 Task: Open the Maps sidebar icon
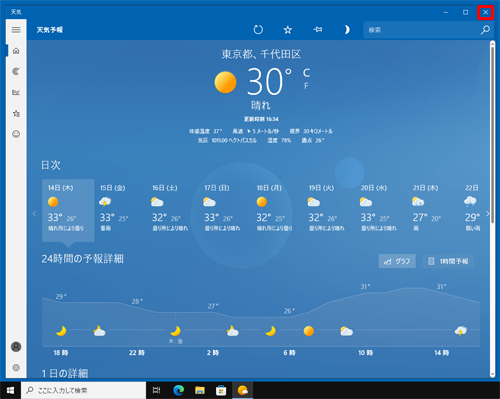(x=16, y=71)
